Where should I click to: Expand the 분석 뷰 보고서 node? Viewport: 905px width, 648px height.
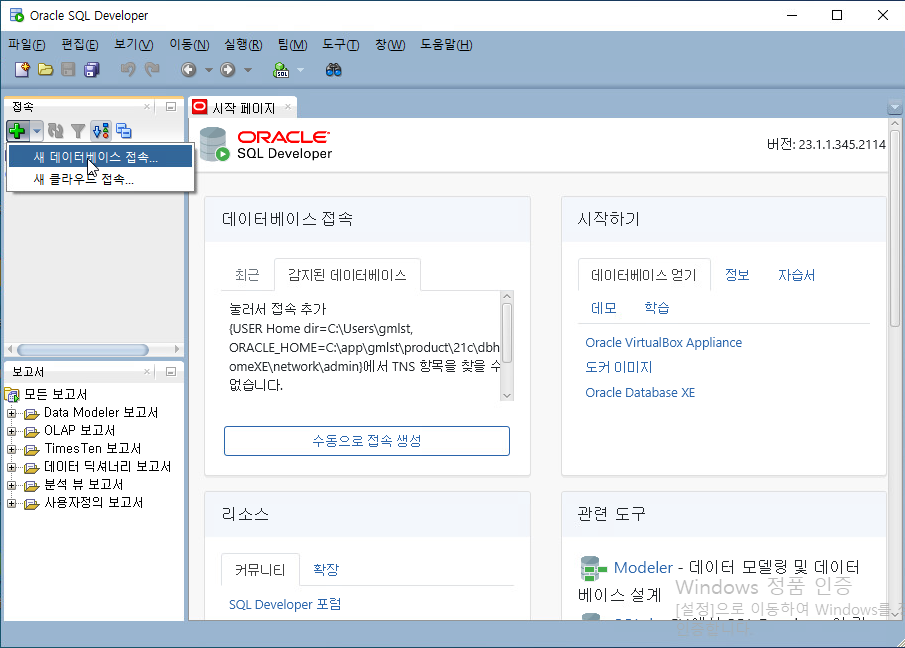click(x=12, y=485)
